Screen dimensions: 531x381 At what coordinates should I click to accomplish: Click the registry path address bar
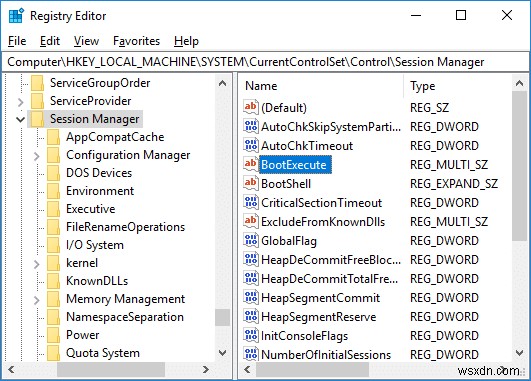265,62
